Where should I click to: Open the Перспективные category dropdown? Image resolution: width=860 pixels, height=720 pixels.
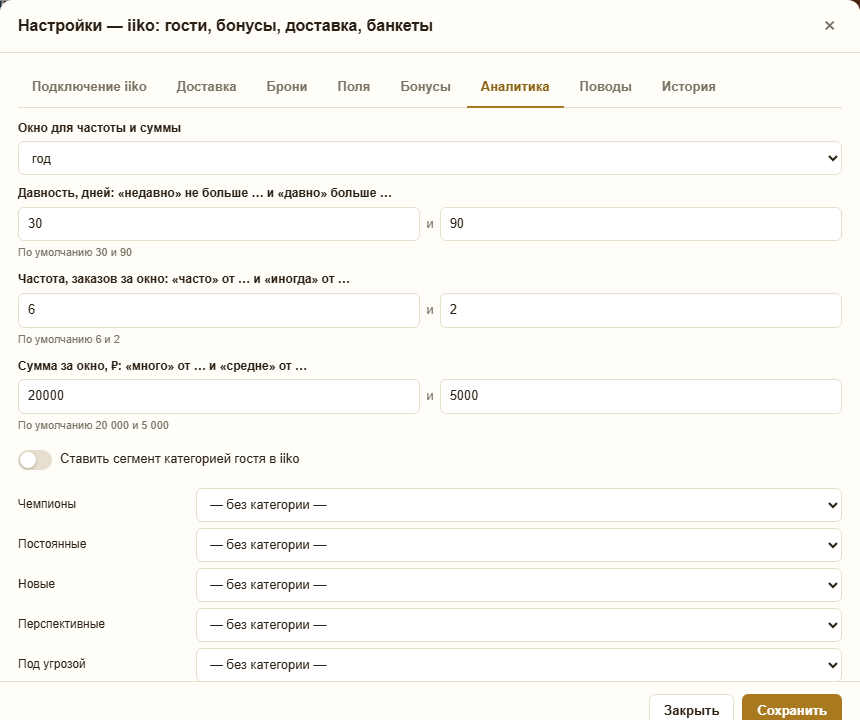tap(518, 625)
